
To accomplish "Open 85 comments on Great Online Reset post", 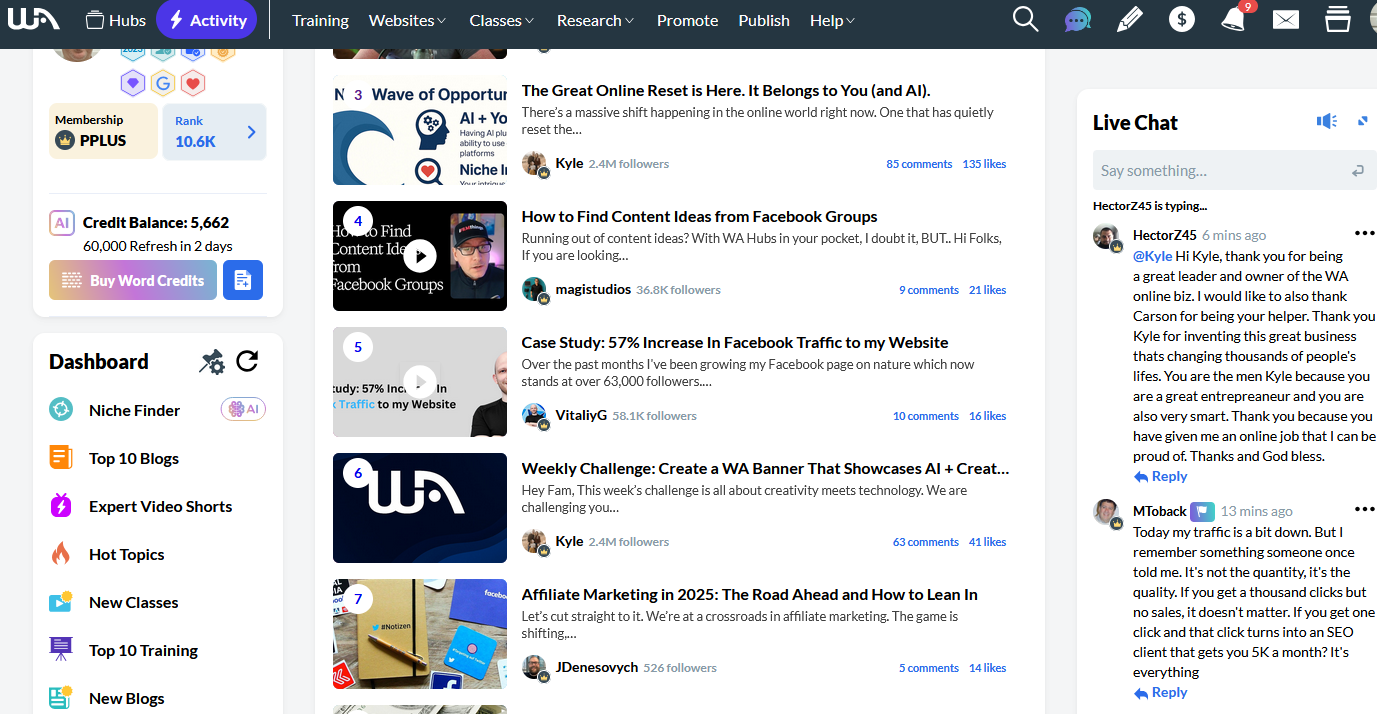I will (x=919, y=164).
